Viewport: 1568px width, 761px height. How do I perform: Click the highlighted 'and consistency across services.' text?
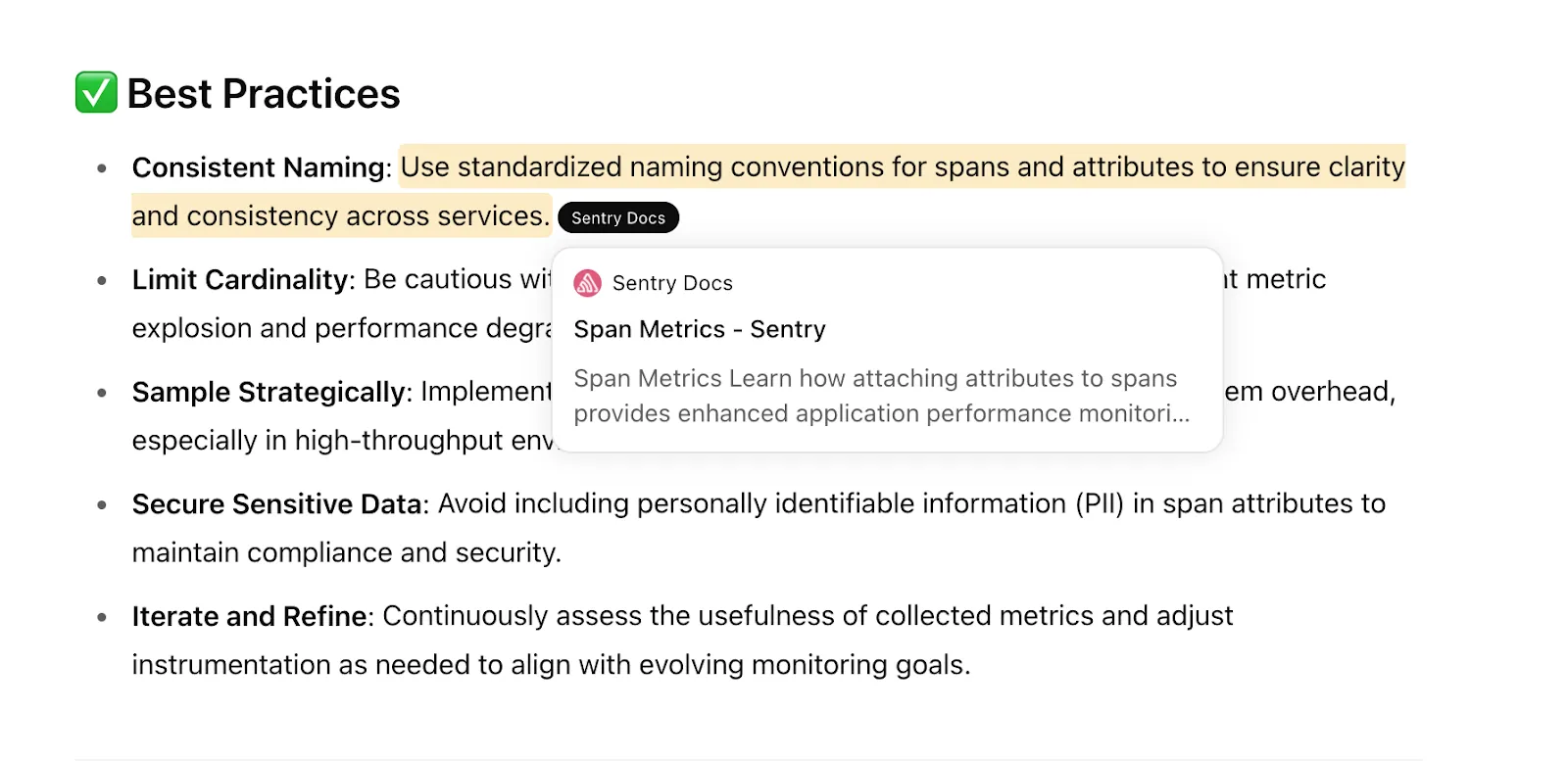pos(341,215)
